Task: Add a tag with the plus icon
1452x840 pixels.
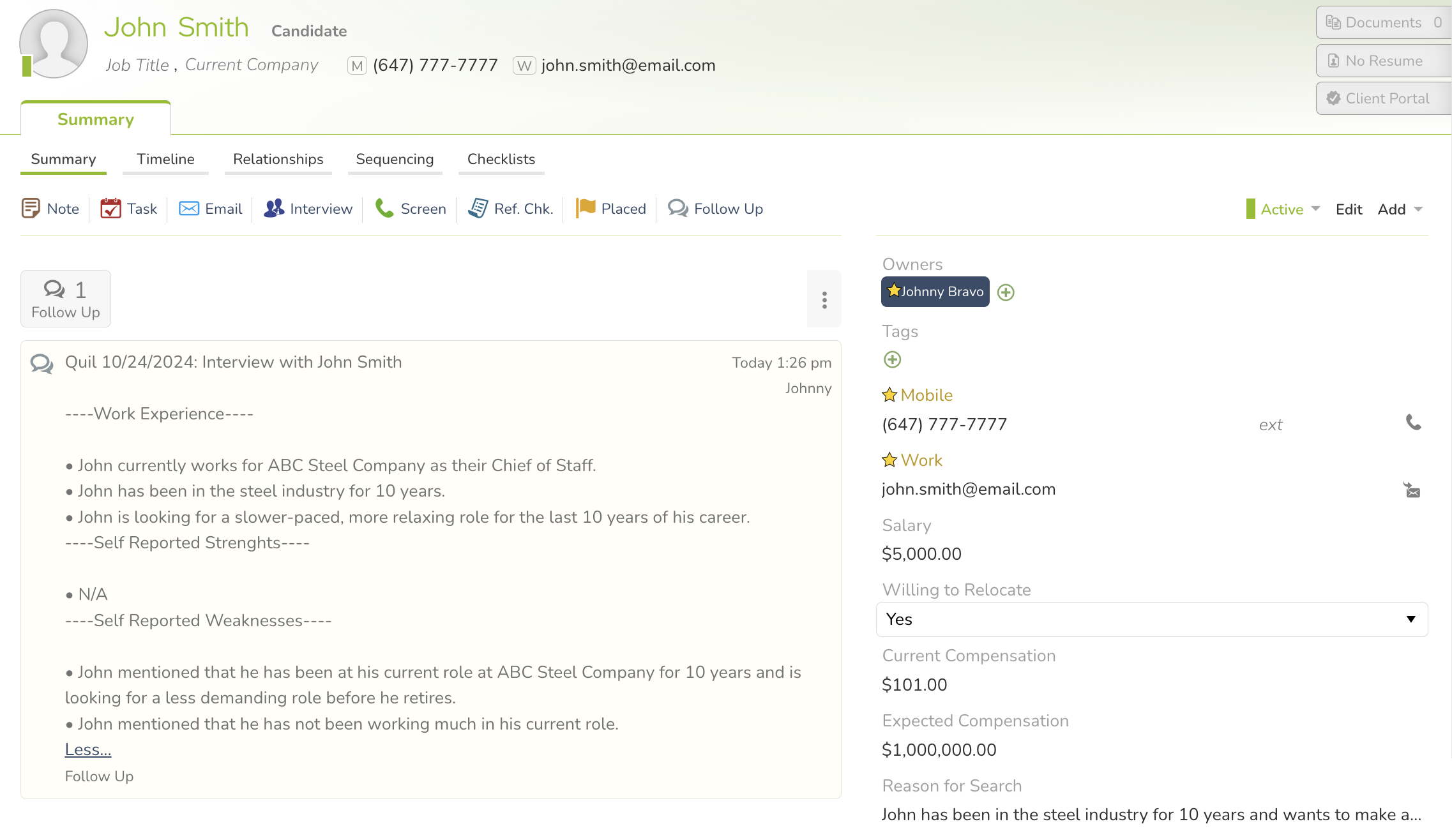Action: [892, 360]
